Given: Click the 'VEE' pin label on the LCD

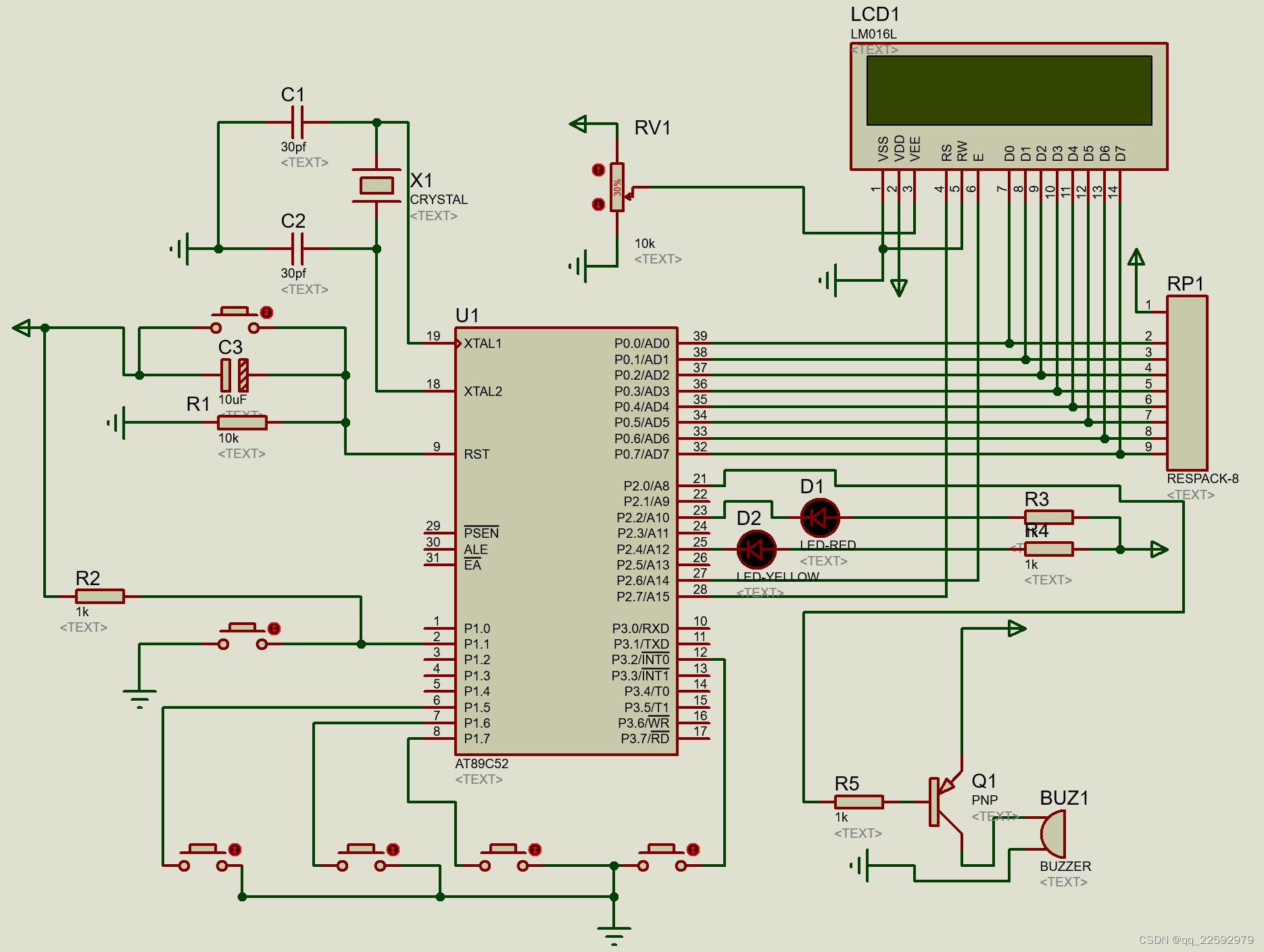Looking at the screenshot, I should click(915, 149).
